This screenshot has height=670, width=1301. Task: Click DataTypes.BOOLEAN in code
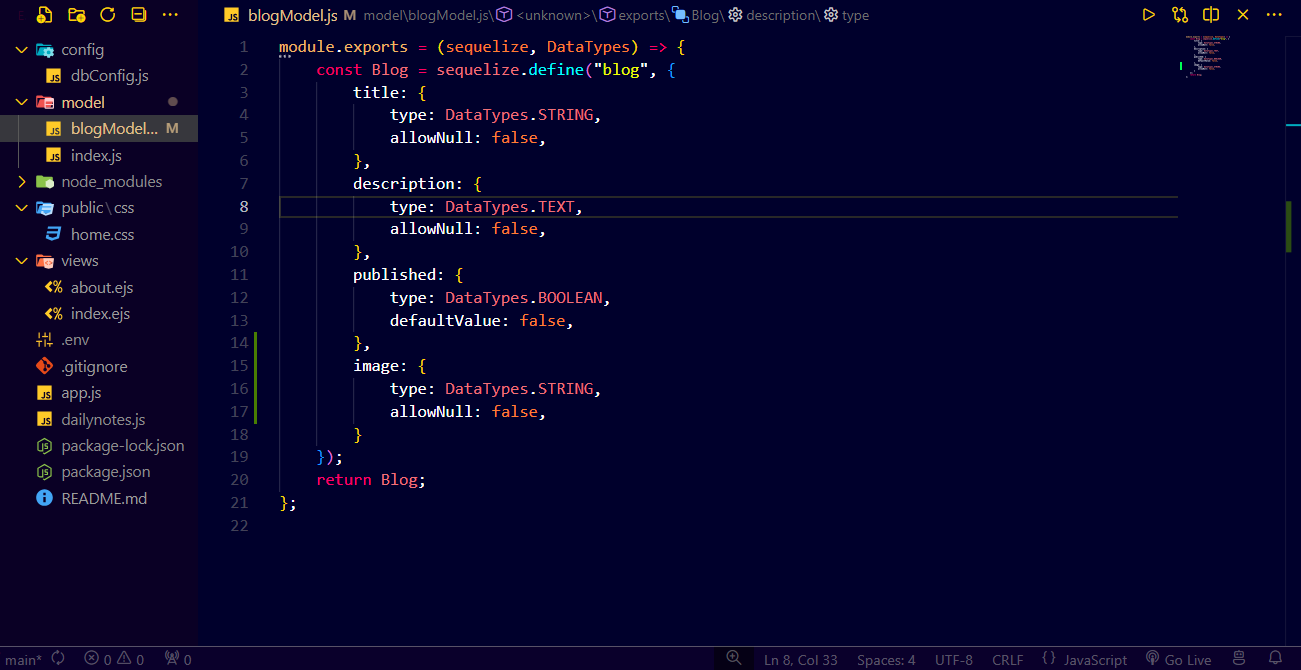(523, 298)
